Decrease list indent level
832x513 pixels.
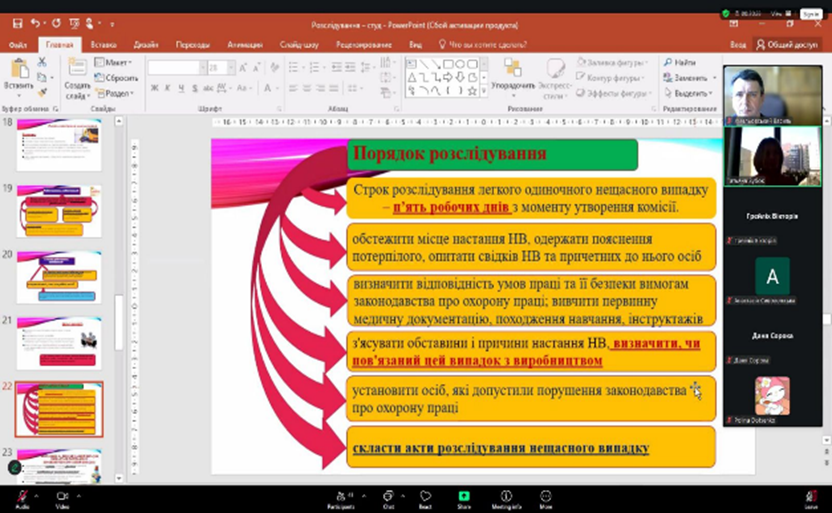click(336, 67)
